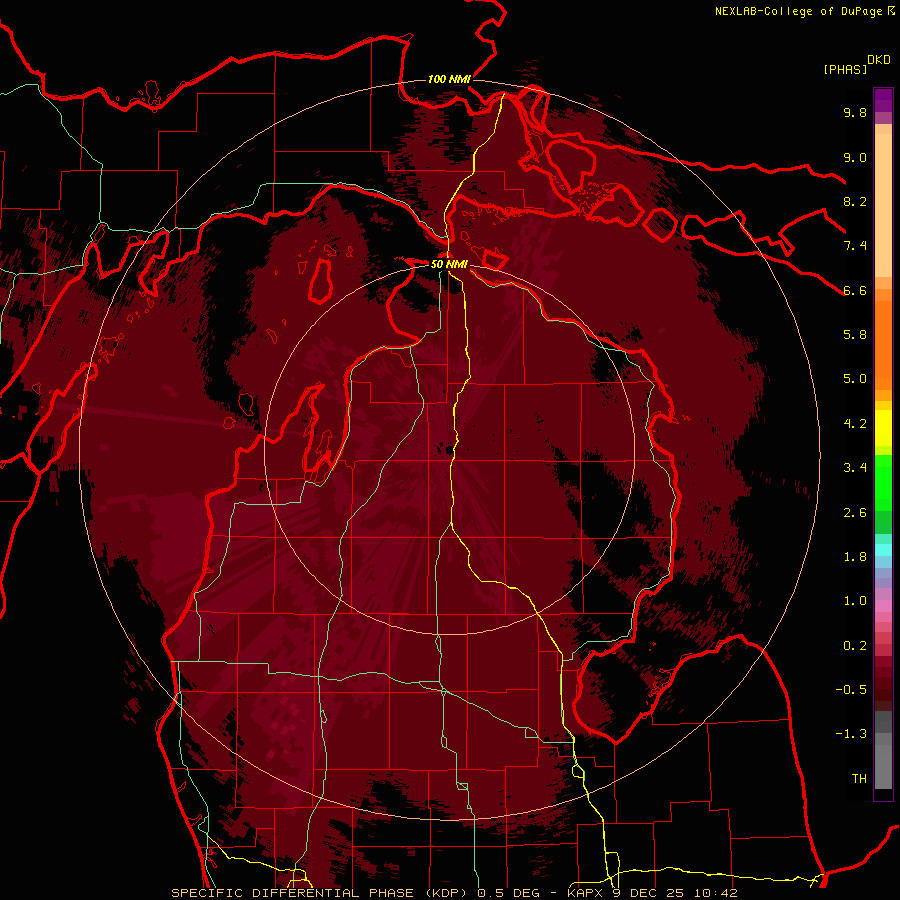Image resolution: width=900 pixels, height=900 pixels.
Task: Click the yellow segment of the color bar
Action: [x=883, y=428]
